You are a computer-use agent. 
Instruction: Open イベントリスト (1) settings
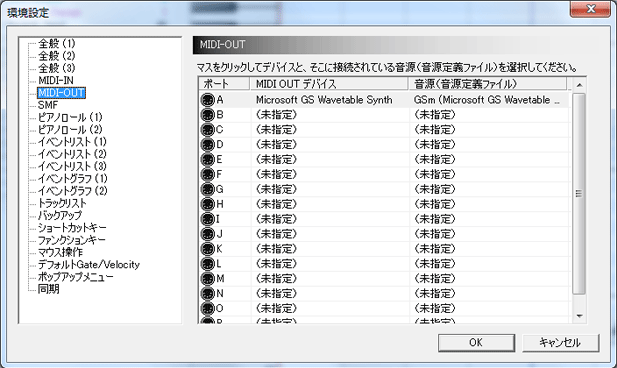(x=72, y=142)
